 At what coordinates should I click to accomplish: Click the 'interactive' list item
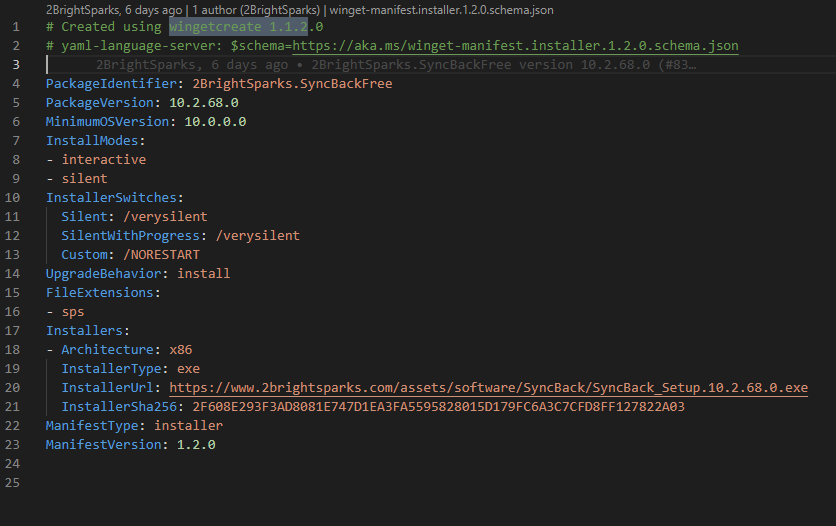click(104, 160)
